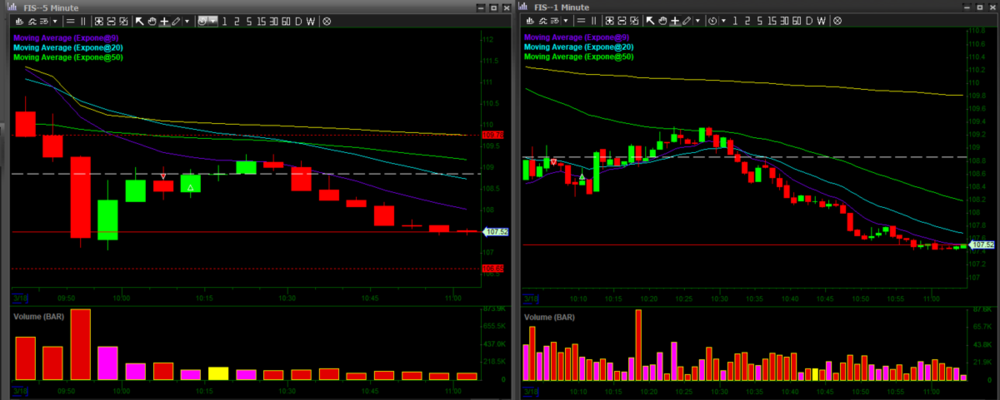Select the hand pan tool in the 5 Minute chart
Viewport: 1000px width, 400px height.
tap(152, 21)
